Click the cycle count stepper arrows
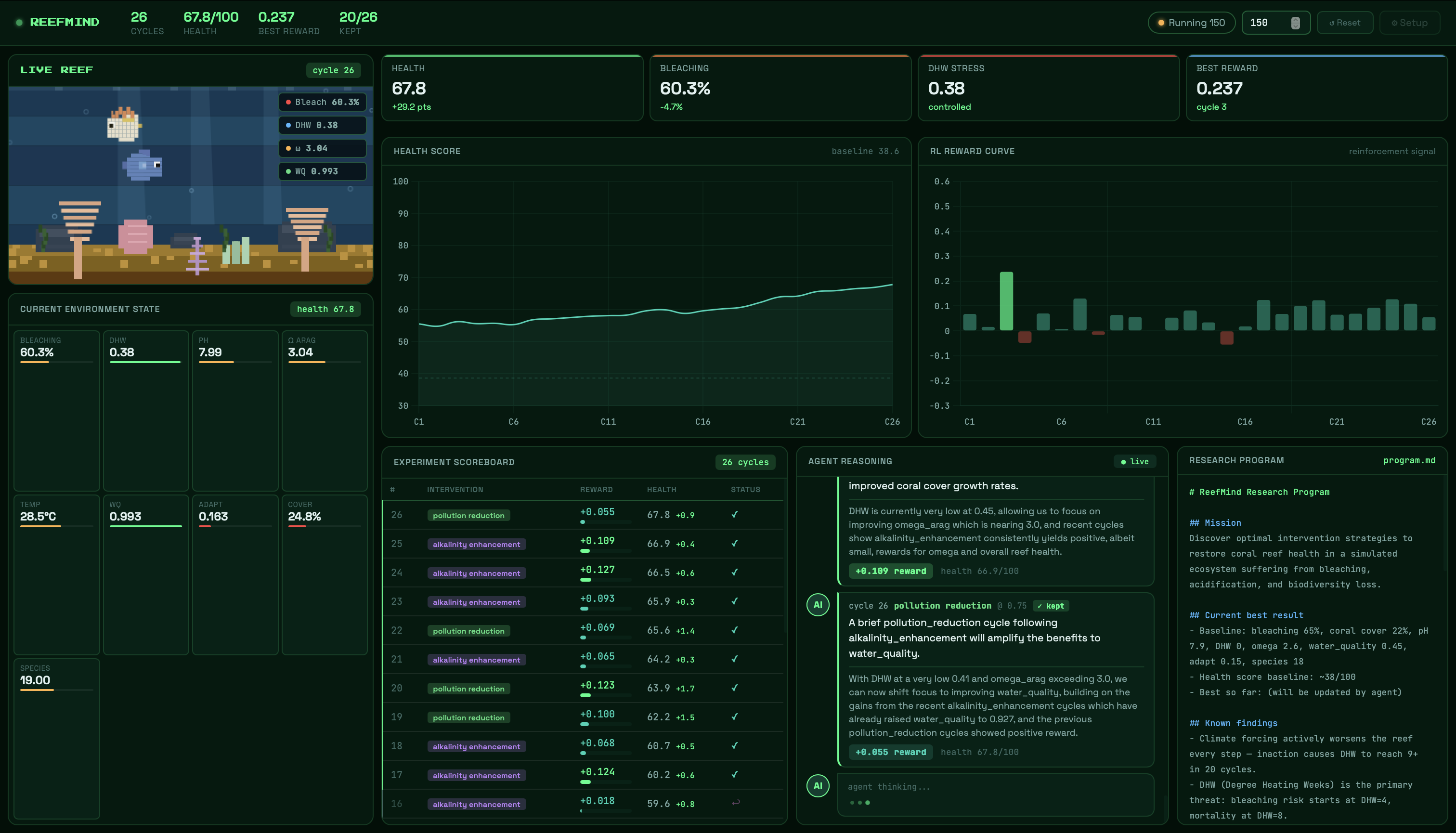Viewport: 1456px width, 833px height. click(x=1295, y=23)
